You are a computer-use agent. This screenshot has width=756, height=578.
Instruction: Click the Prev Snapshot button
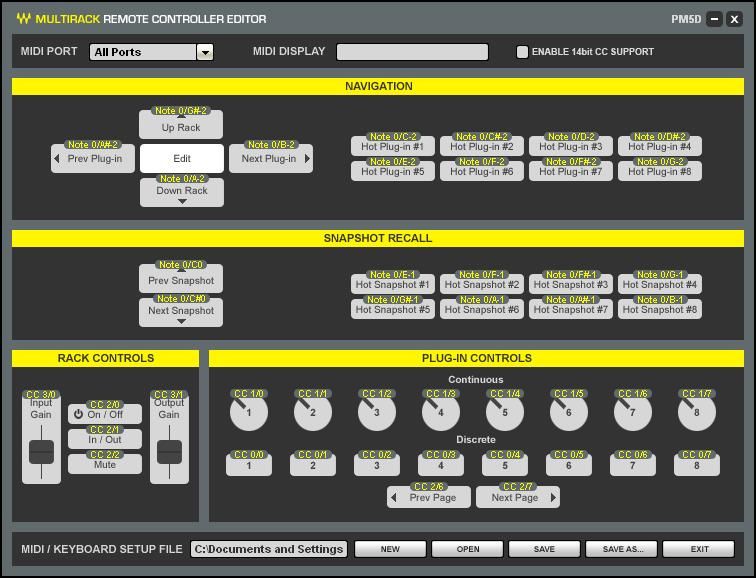pyautogui.click(x=181, y=278)
